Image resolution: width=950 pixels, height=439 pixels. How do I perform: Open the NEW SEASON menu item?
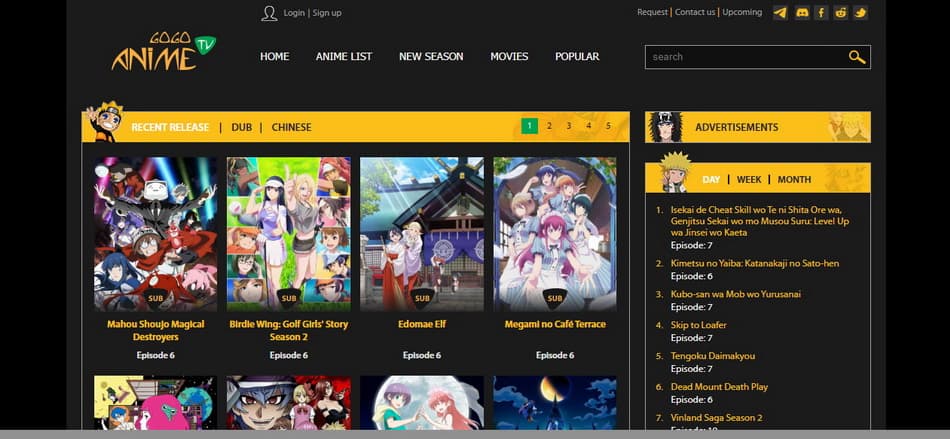pos(431,57)
